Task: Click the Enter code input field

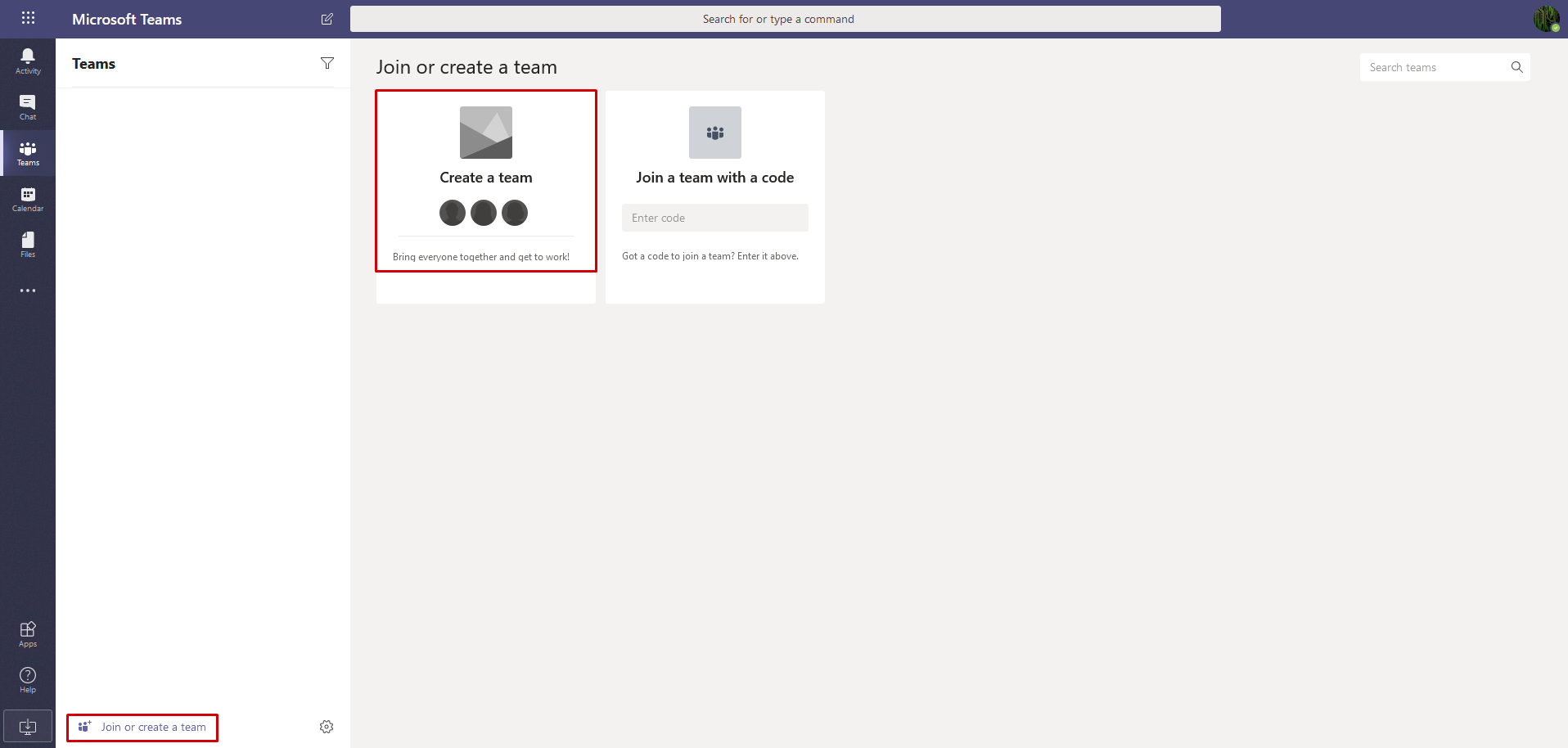Action: 714,218
